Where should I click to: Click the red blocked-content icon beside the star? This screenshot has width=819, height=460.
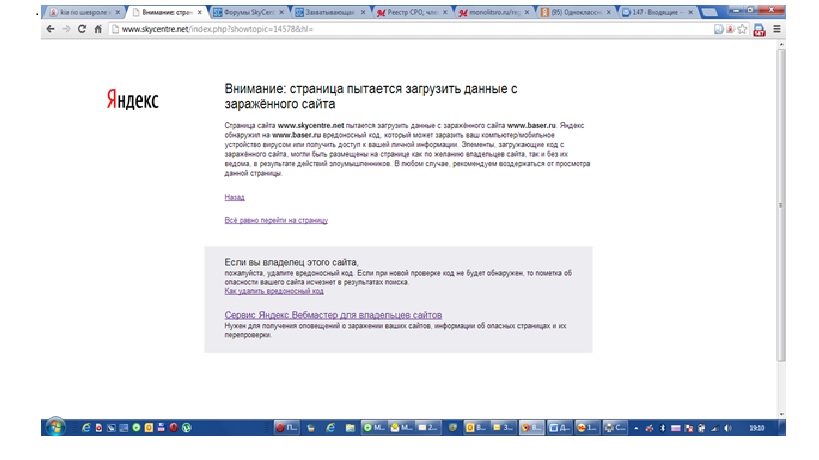click(x=731, y=29)
